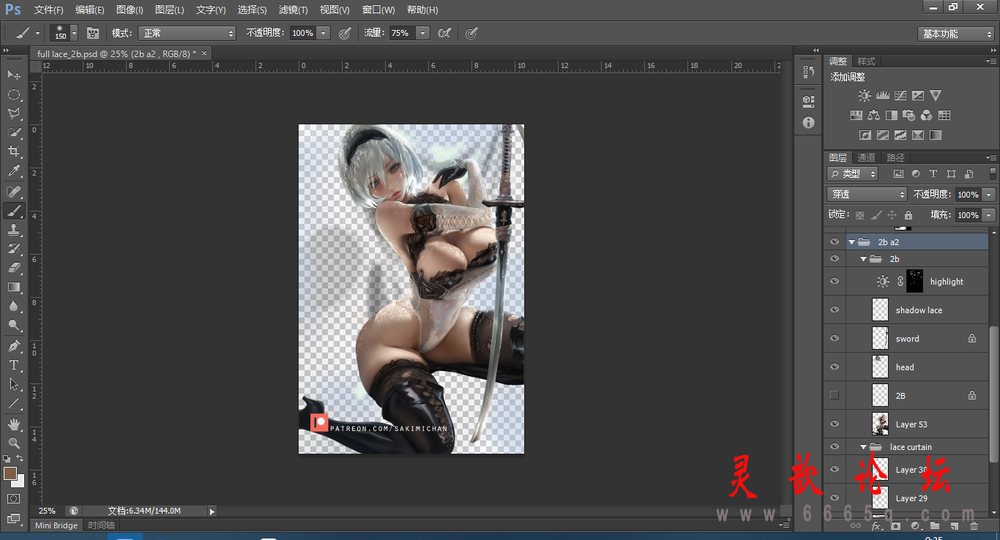Click the background color swatch
This screenshot has width=1000, height=540.
tap(20, 481)
